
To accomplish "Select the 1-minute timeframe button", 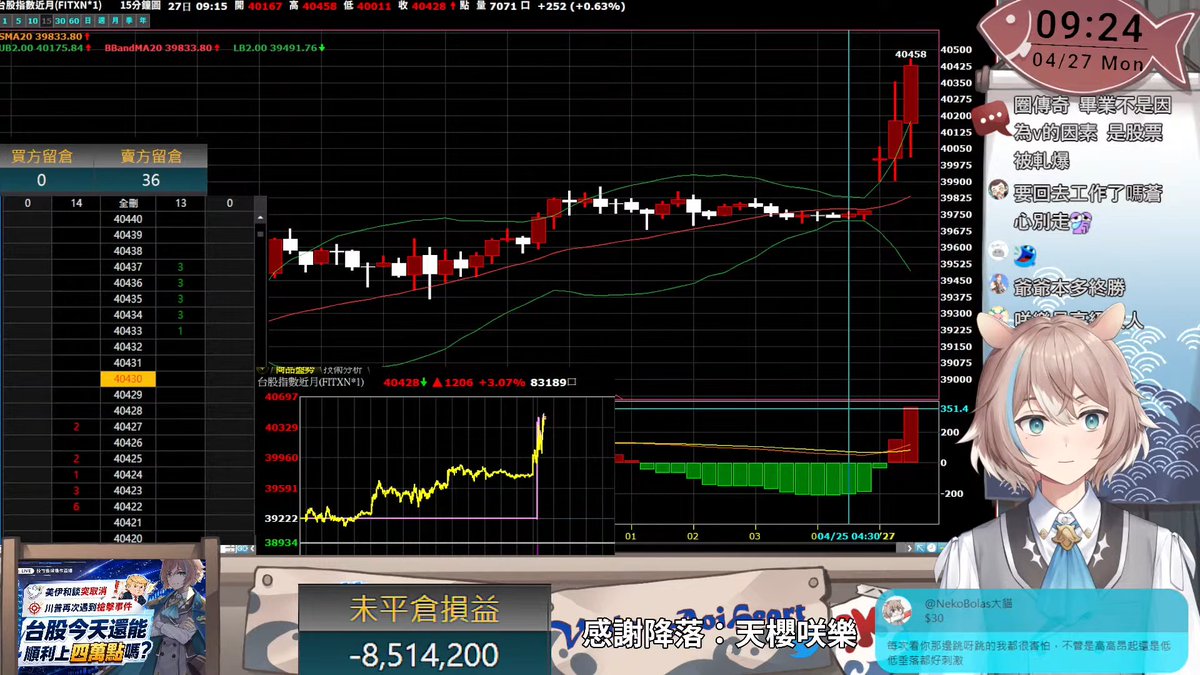I will coord(5,21).
